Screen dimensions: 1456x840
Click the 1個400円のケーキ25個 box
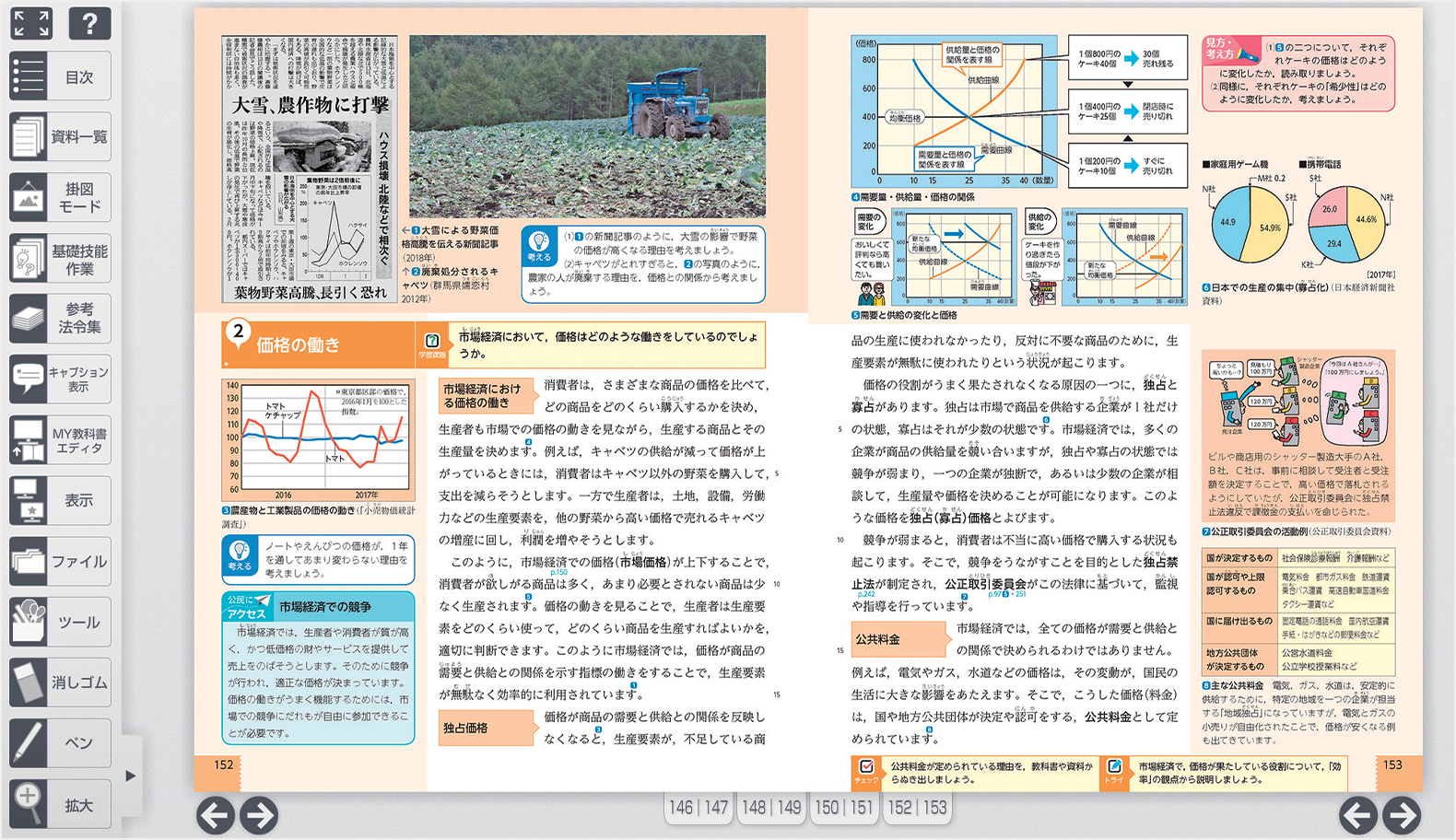pos(1127,112)
